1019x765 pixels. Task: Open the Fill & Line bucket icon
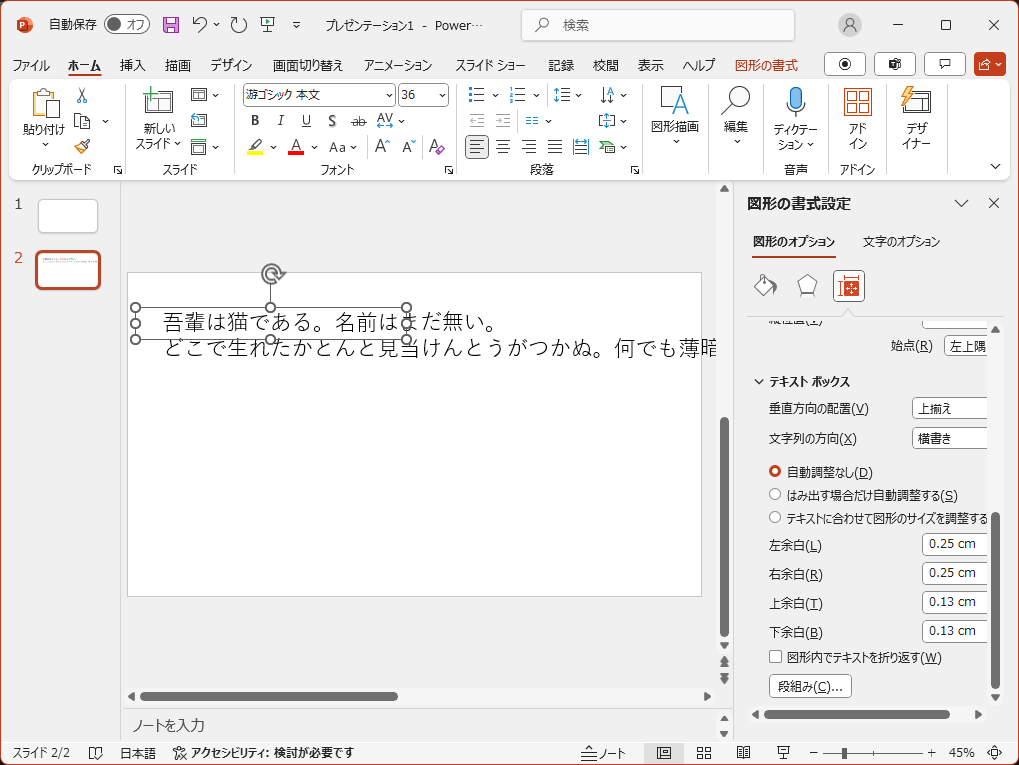[765, 286]
